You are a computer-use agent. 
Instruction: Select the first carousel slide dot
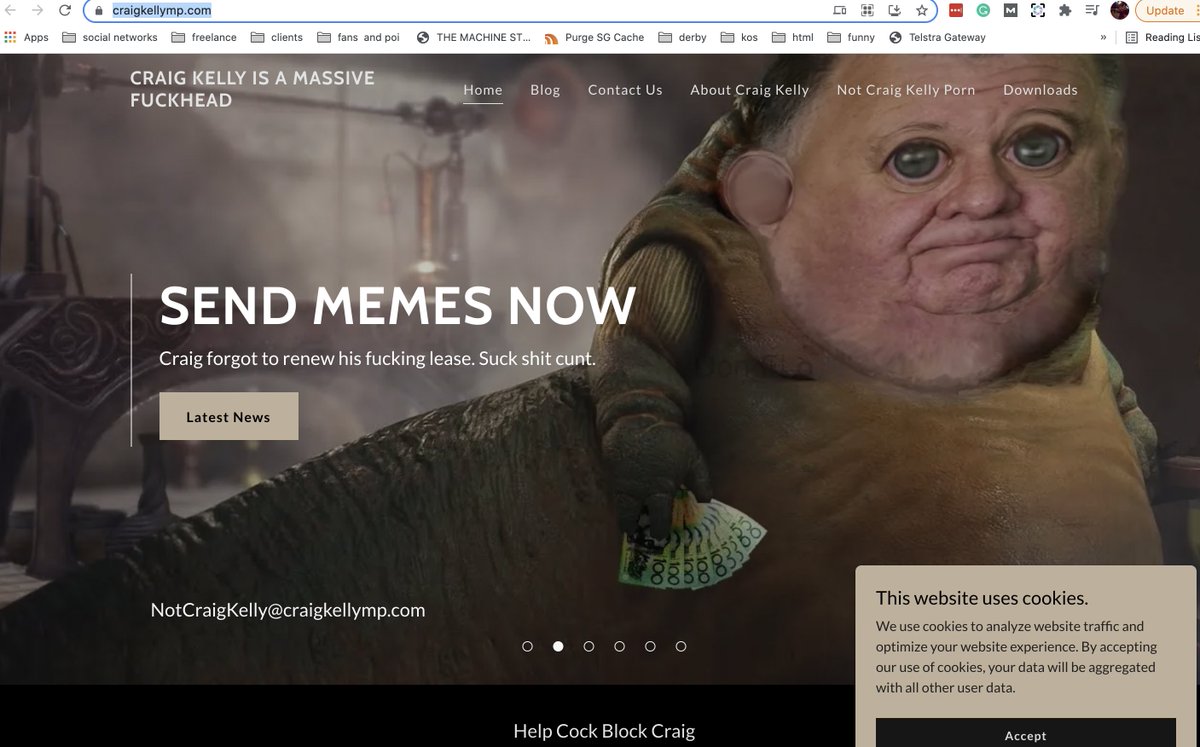(527, 646)
